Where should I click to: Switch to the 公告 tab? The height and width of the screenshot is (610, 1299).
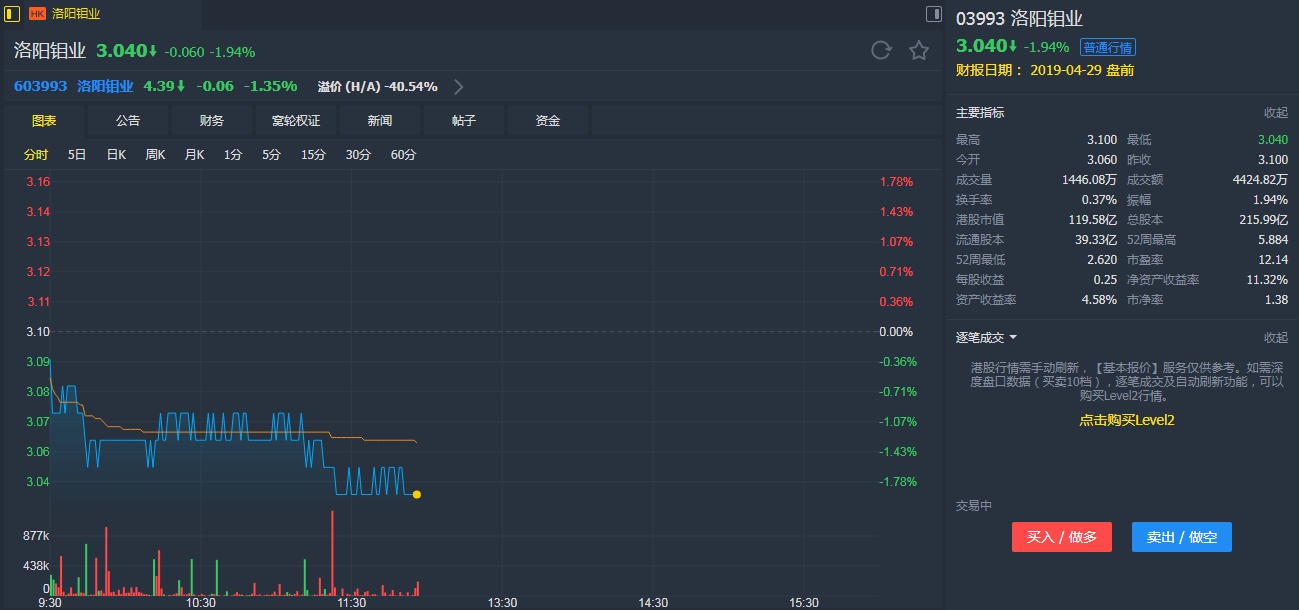point(128,121)
